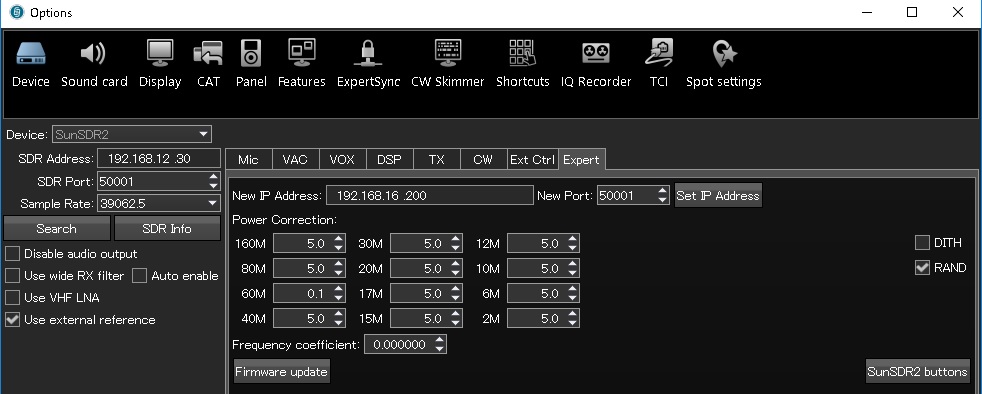
Task: Switch to the VOX tab
Action: pyautogui.click(x=343, y=160)
